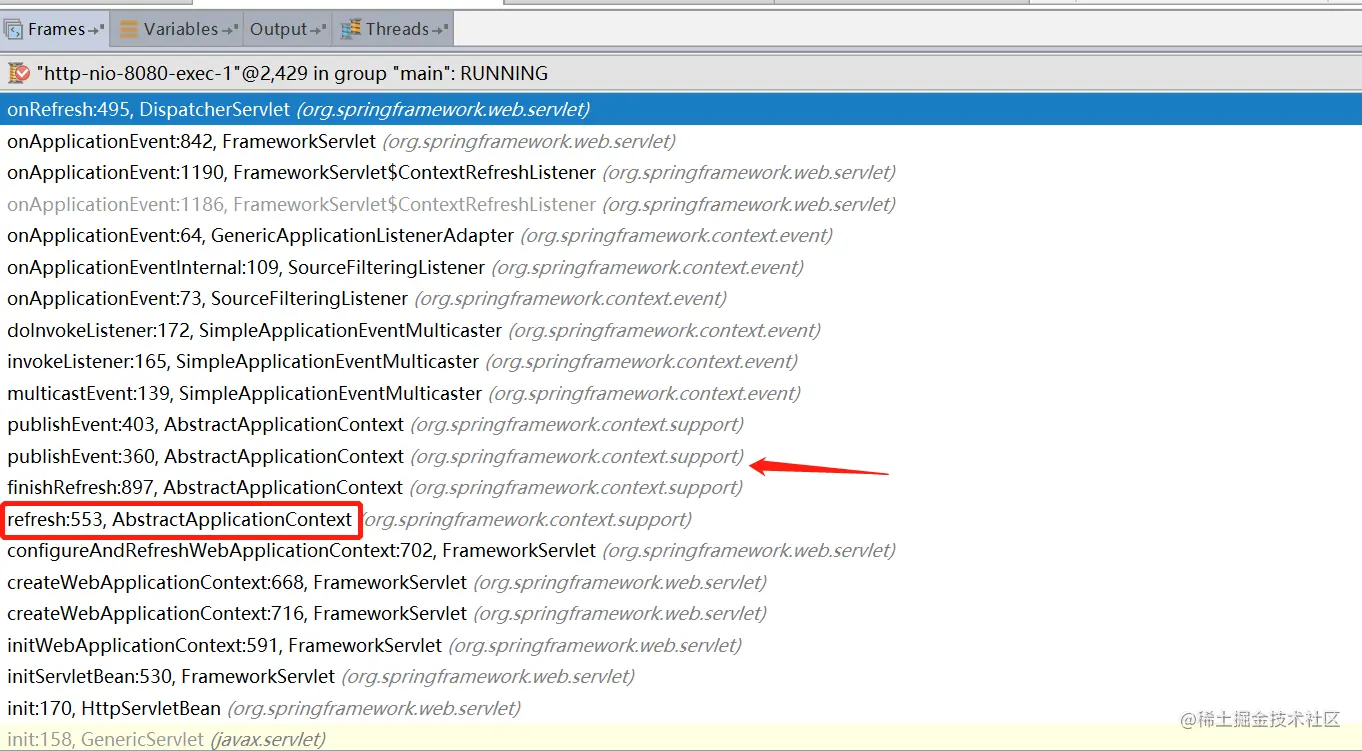This screenshot has width=1362, height=751.
Task: Select frame onApplicationEvent:1190, ContextRefreshListener
Action: click(x=681, y=172)
